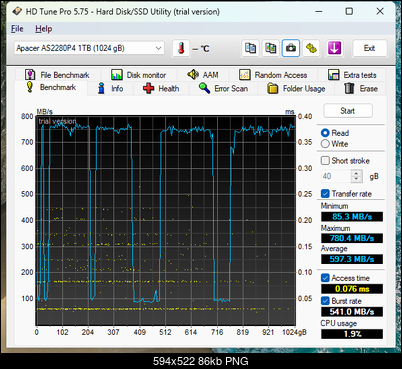
Task: Open the Erase tab
Action: pos(361,89)
